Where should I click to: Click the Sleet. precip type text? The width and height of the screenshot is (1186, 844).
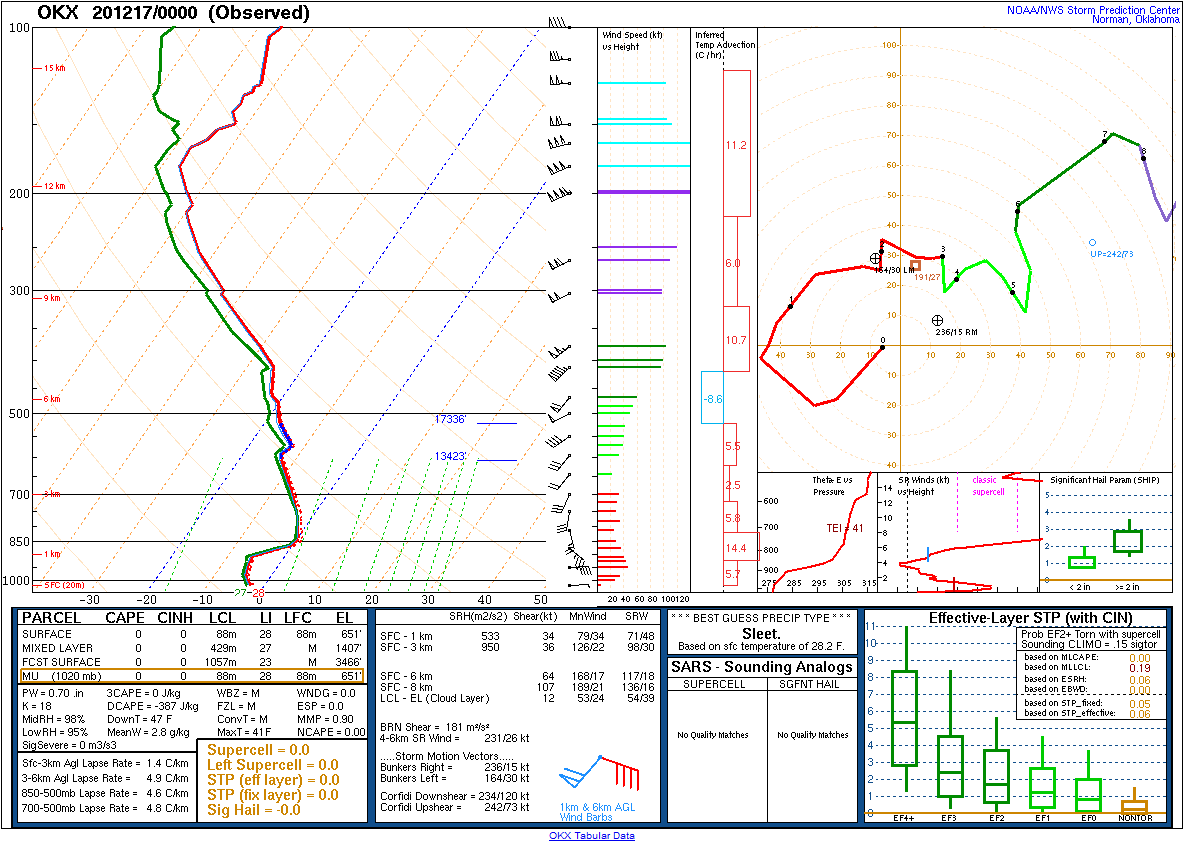point(761,634)
